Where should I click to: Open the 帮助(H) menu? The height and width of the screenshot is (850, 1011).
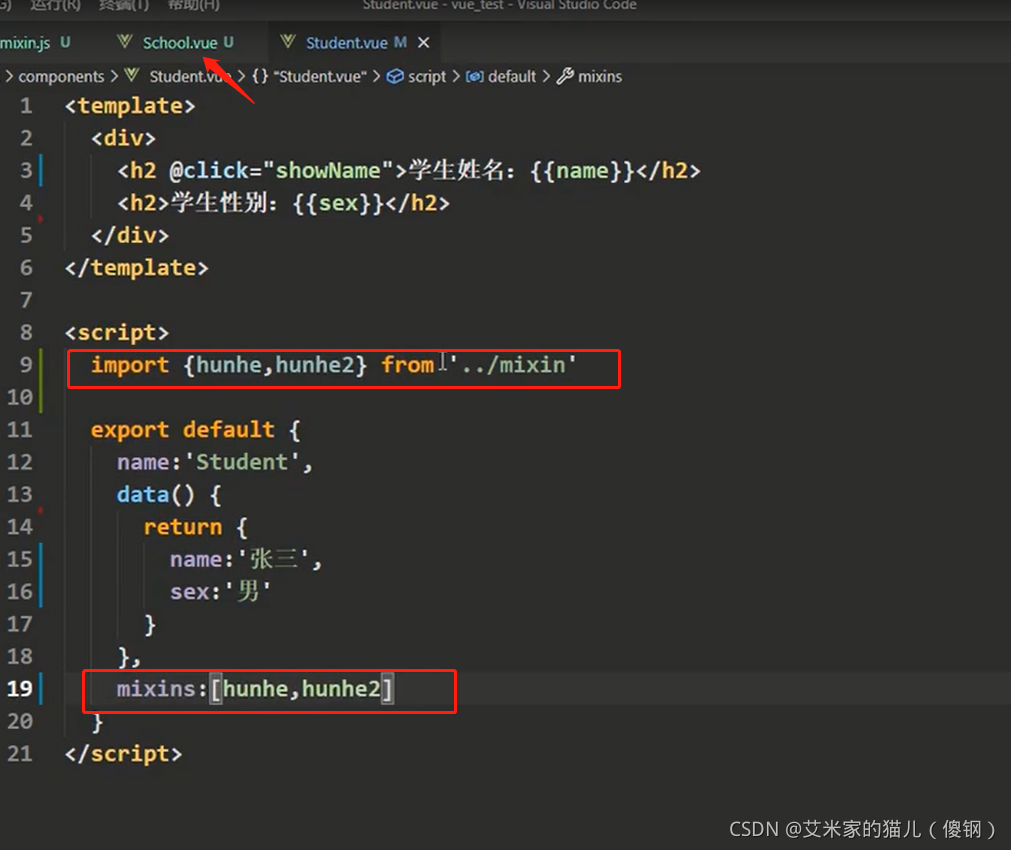[x=193, y=5]
